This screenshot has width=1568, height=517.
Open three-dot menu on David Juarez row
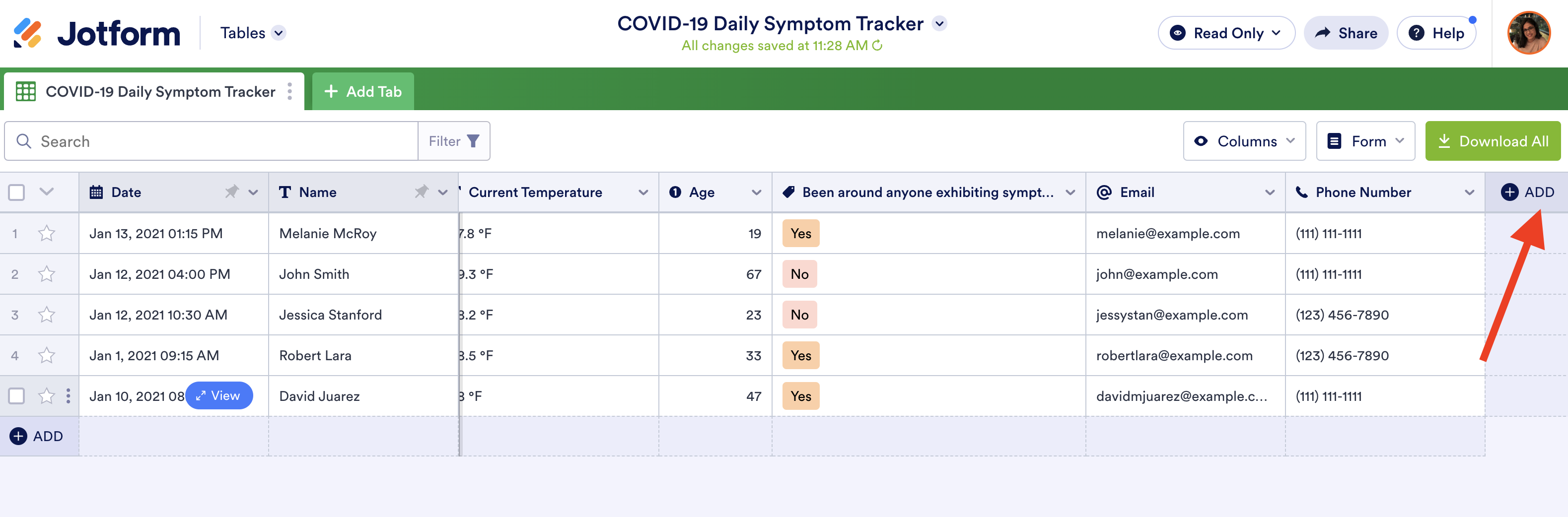coord(68,396)
